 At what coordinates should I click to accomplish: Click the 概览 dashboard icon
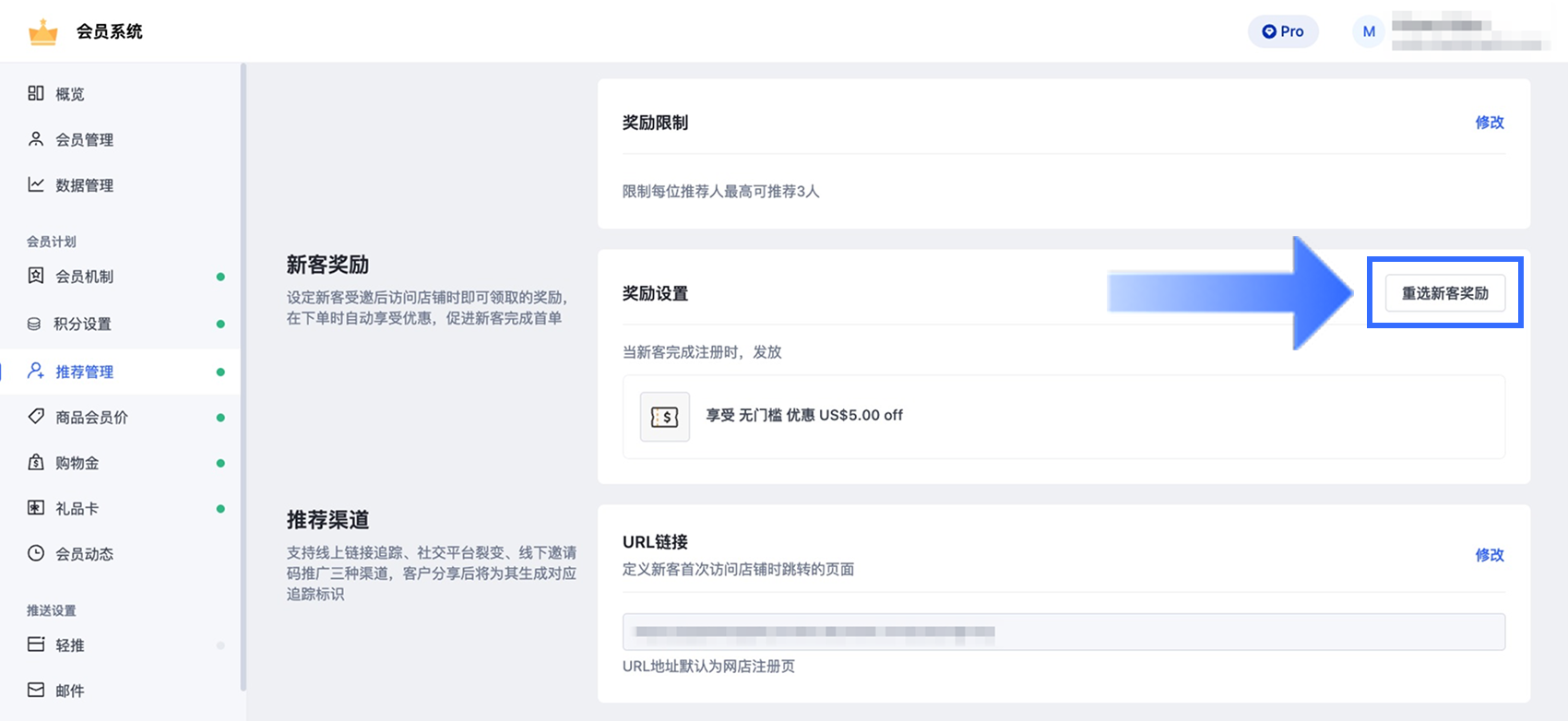click(36, 93)
